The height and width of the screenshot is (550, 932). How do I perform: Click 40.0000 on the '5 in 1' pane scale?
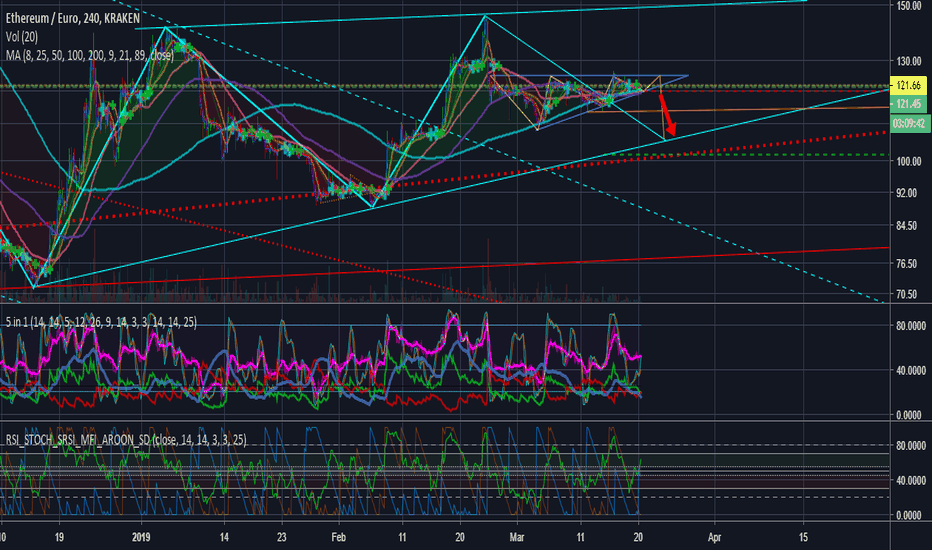pos(911,370)
